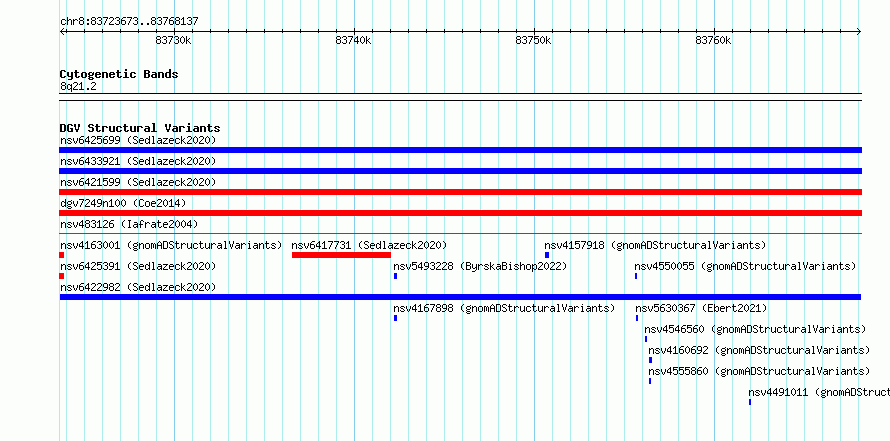This screenshot has height=441, width=890.
Task: Click the small red marker under nsv4163001
Action: tap(62, 255)
